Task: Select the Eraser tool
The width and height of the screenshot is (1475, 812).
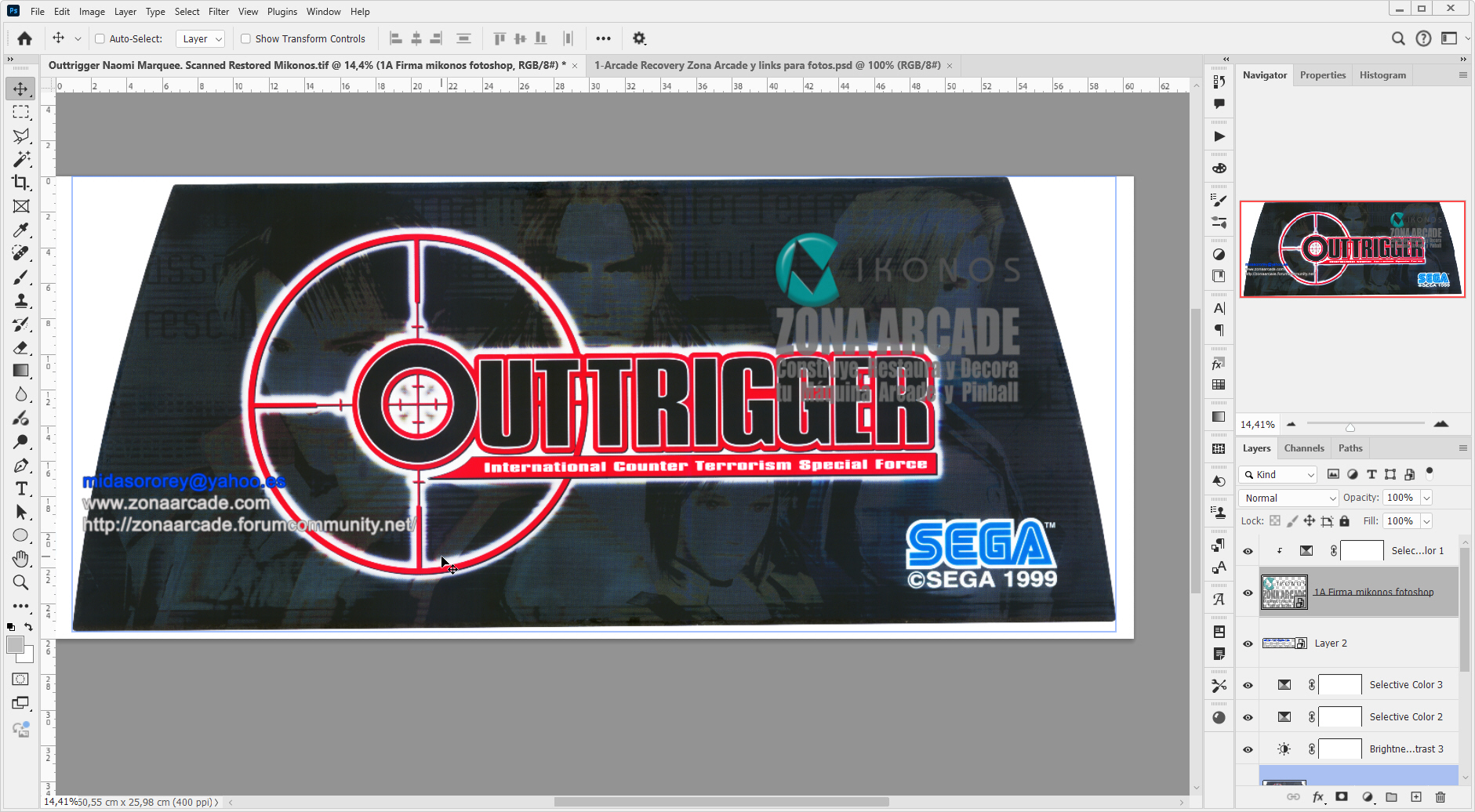Action: click(21, 348)
